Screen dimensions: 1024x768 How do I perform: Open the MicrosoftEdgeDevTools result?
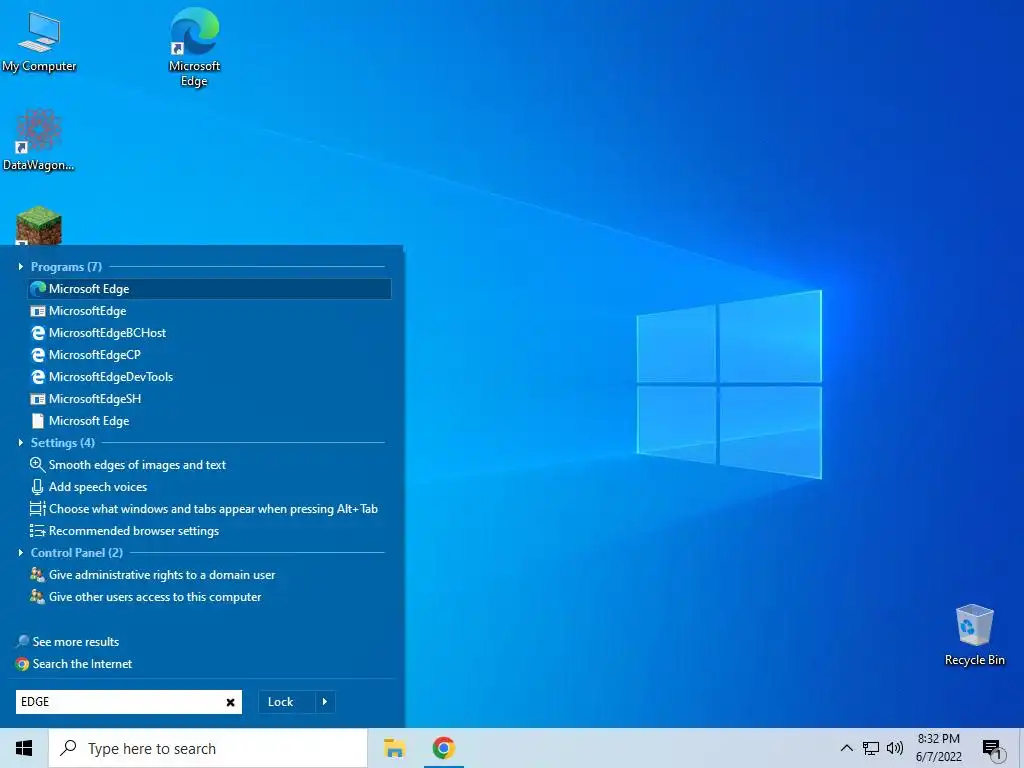point(210,377)
